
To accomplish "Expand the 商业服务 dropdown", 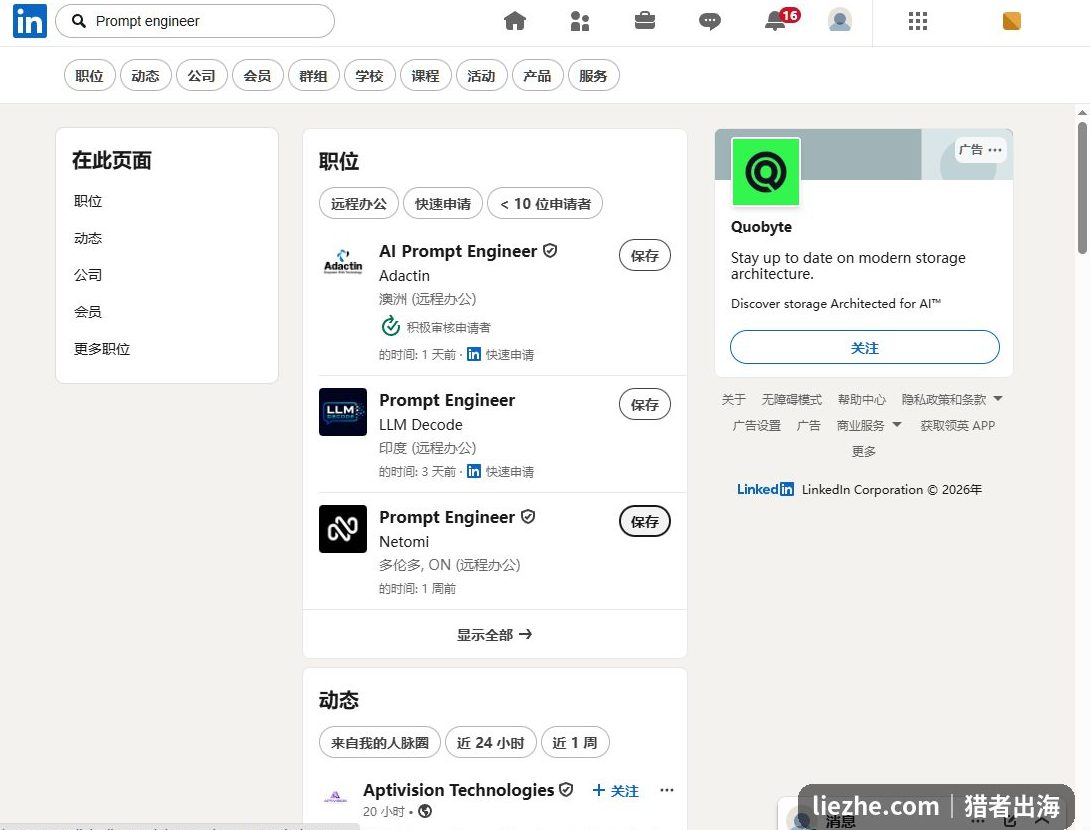I will click(x=869, y=425).
